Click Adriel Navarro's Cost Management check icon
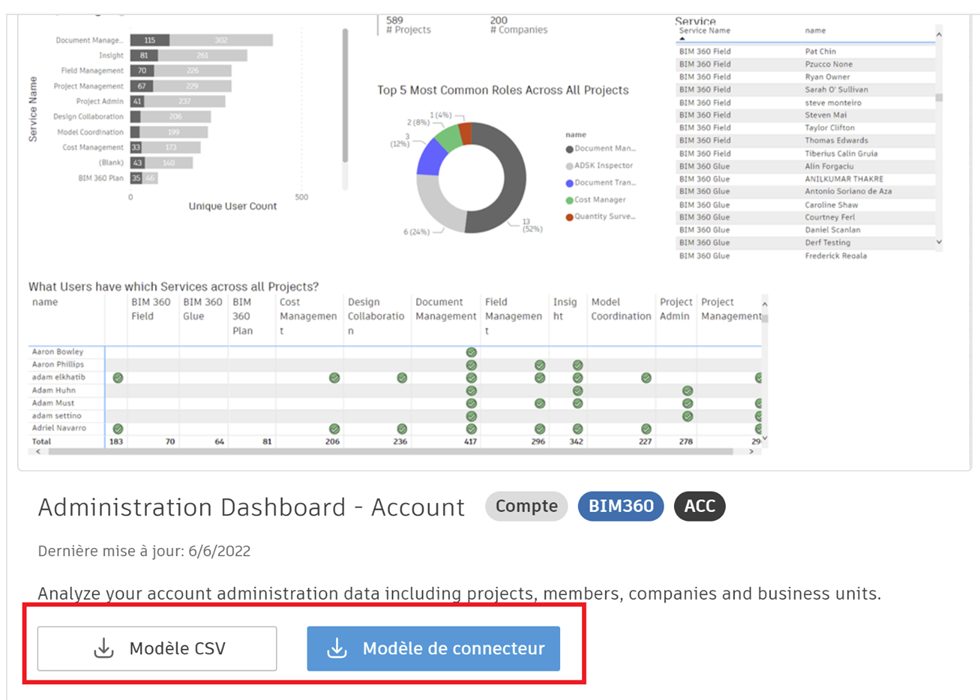 click(x=334, y=429)
